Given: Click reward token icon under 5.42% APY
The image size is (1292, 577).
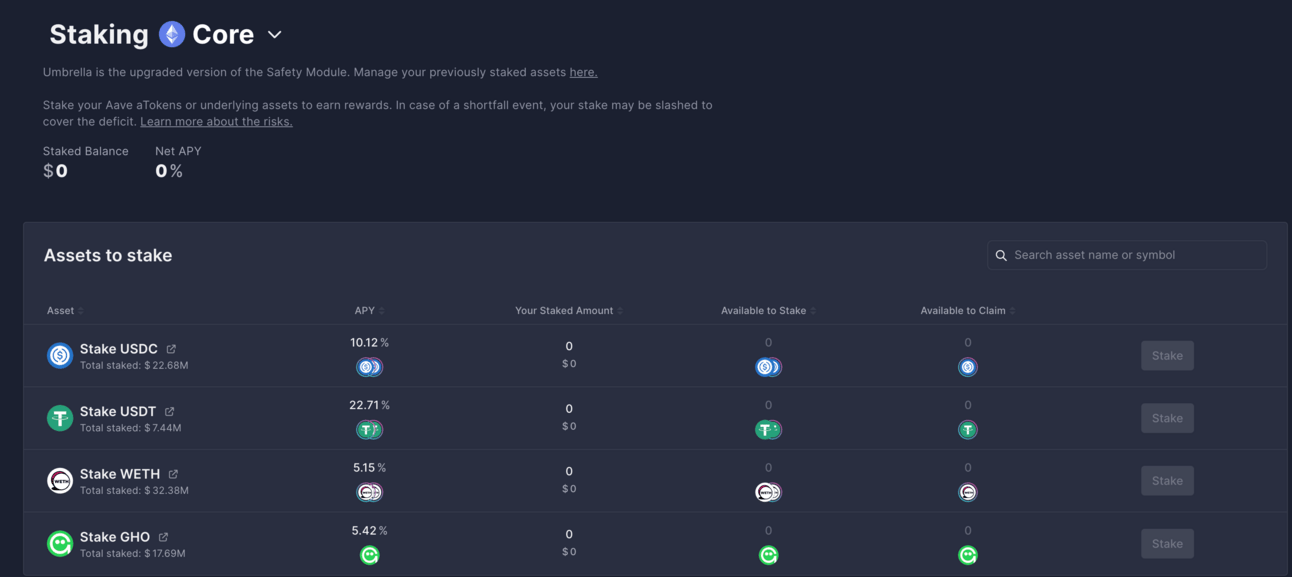Looking at the screenshot, I should (369, 555).
